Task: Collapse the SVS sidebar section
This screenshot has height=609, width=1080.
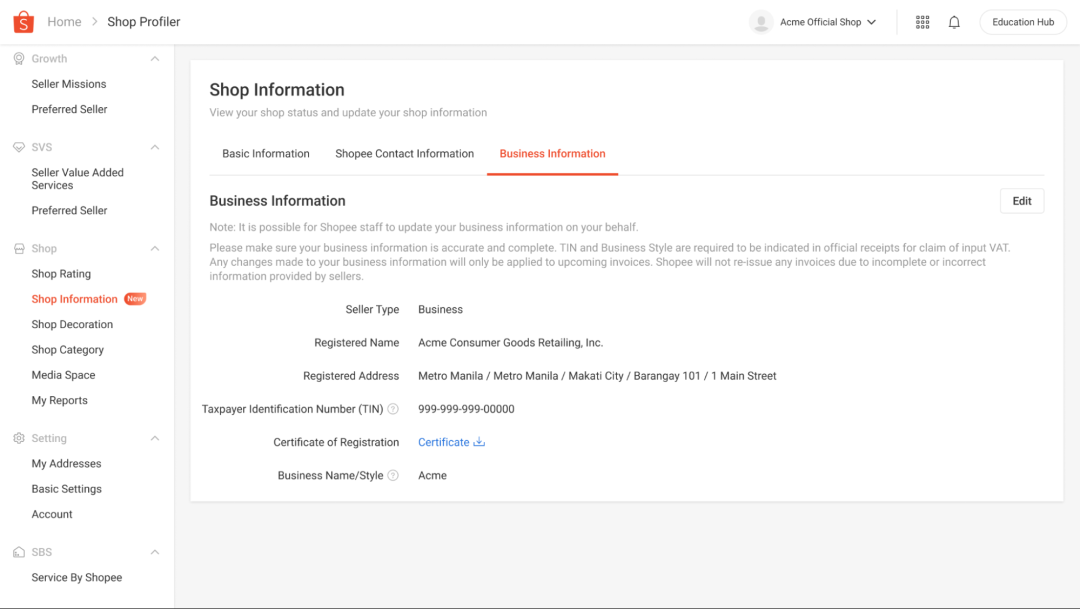Action: point(155,147)
